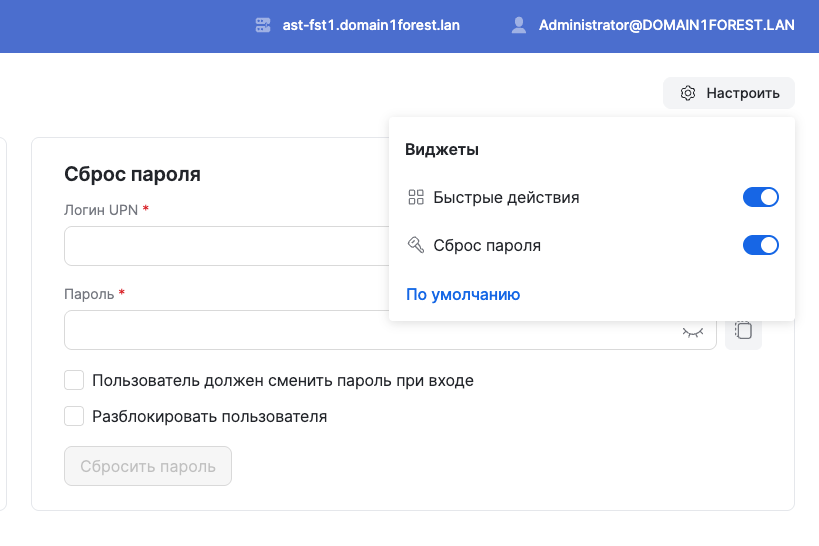Click the server icon beside ast-fst1.domain1forest.lan

(263, 26)
